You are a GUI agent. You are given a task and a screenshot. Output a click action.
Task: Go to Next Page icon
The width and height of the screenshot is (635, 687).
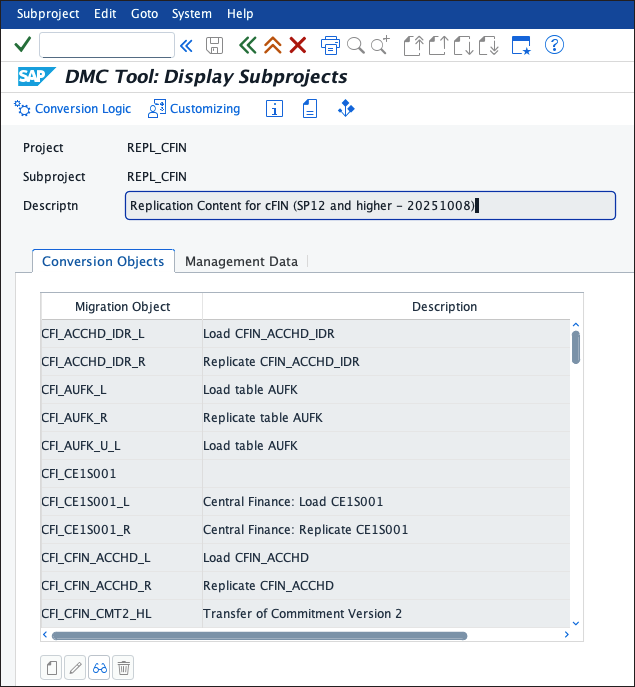tap(463, 46)
